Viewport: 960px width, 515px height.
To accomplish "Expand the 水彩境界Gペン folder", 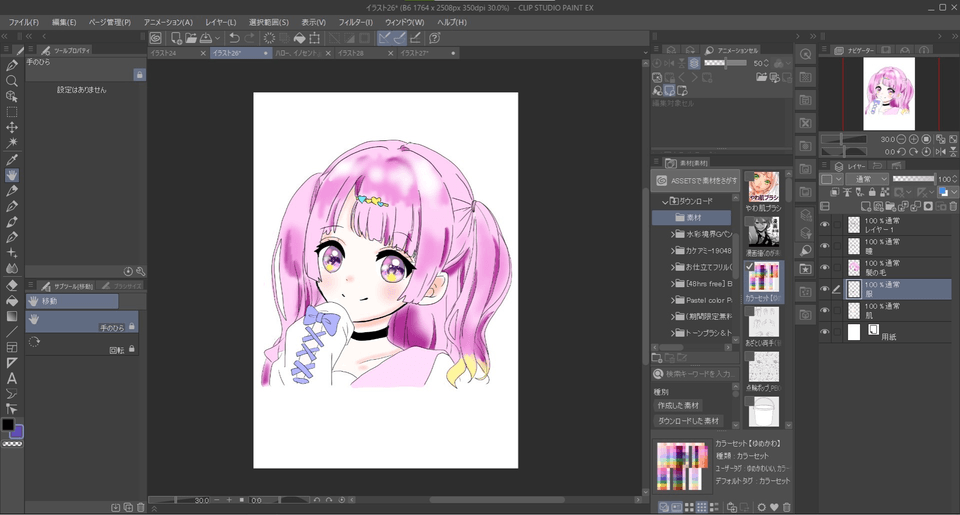I will pos(673,234).
